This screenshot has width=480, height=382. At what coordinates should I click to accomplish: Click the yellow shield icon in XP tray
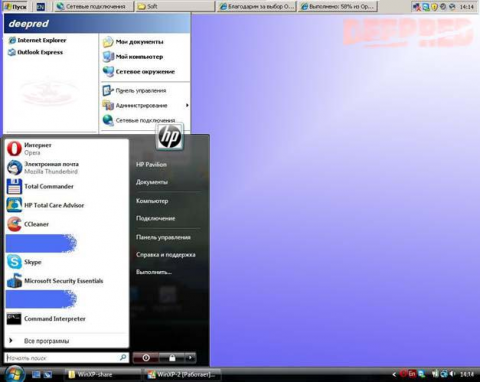[434, 7]
